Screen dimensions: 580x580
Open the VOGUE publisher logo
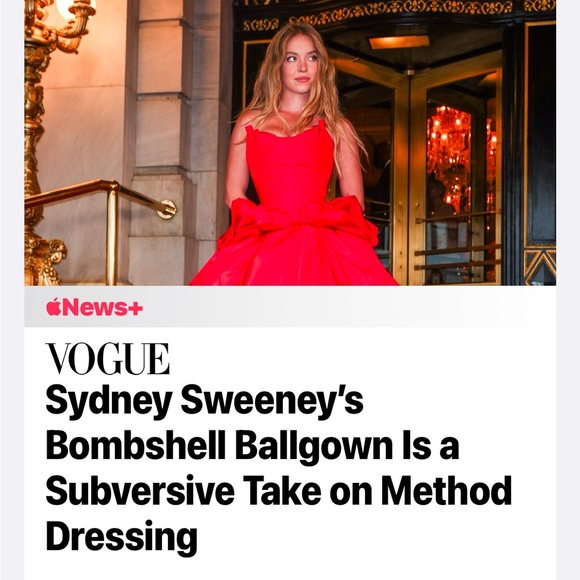pos(108,358)
